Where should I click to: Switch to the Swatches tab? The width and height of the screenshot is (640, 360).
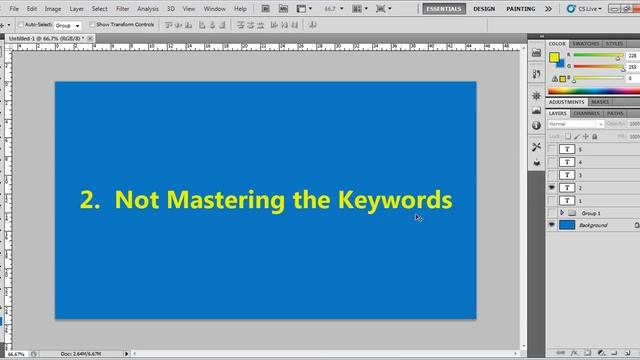coord(585,44)
